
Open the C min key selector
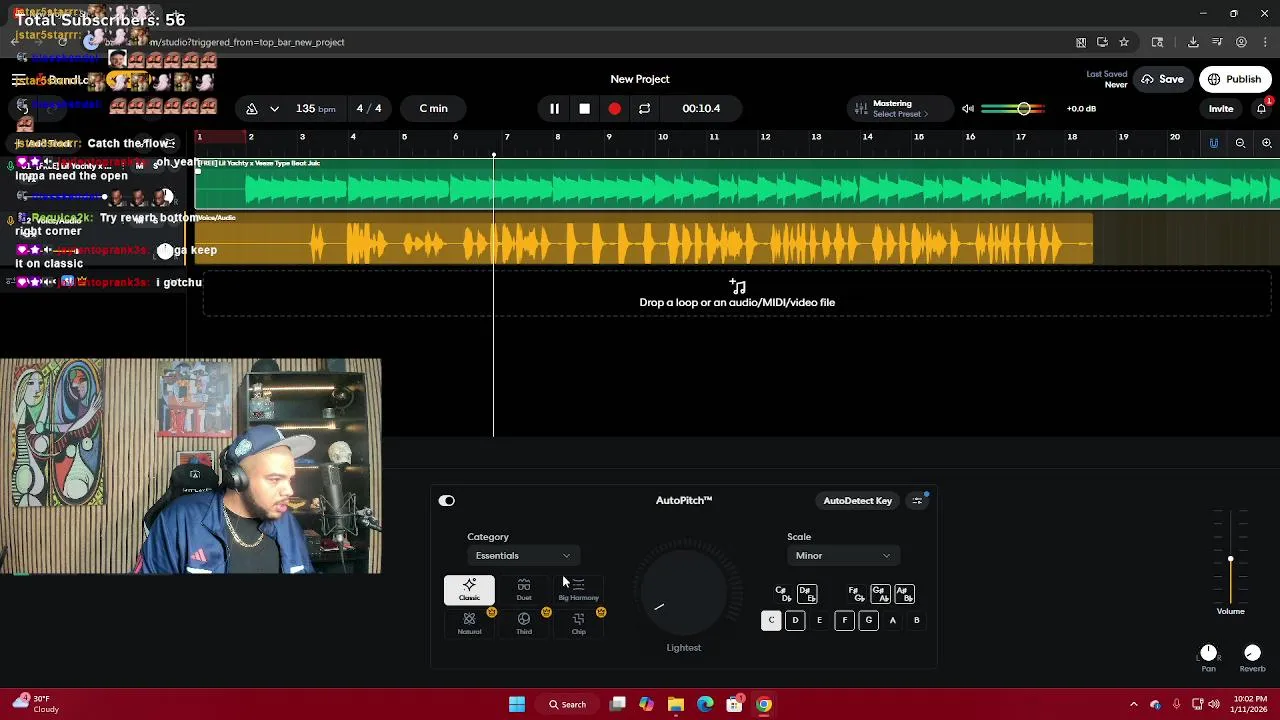click(434, 108)
